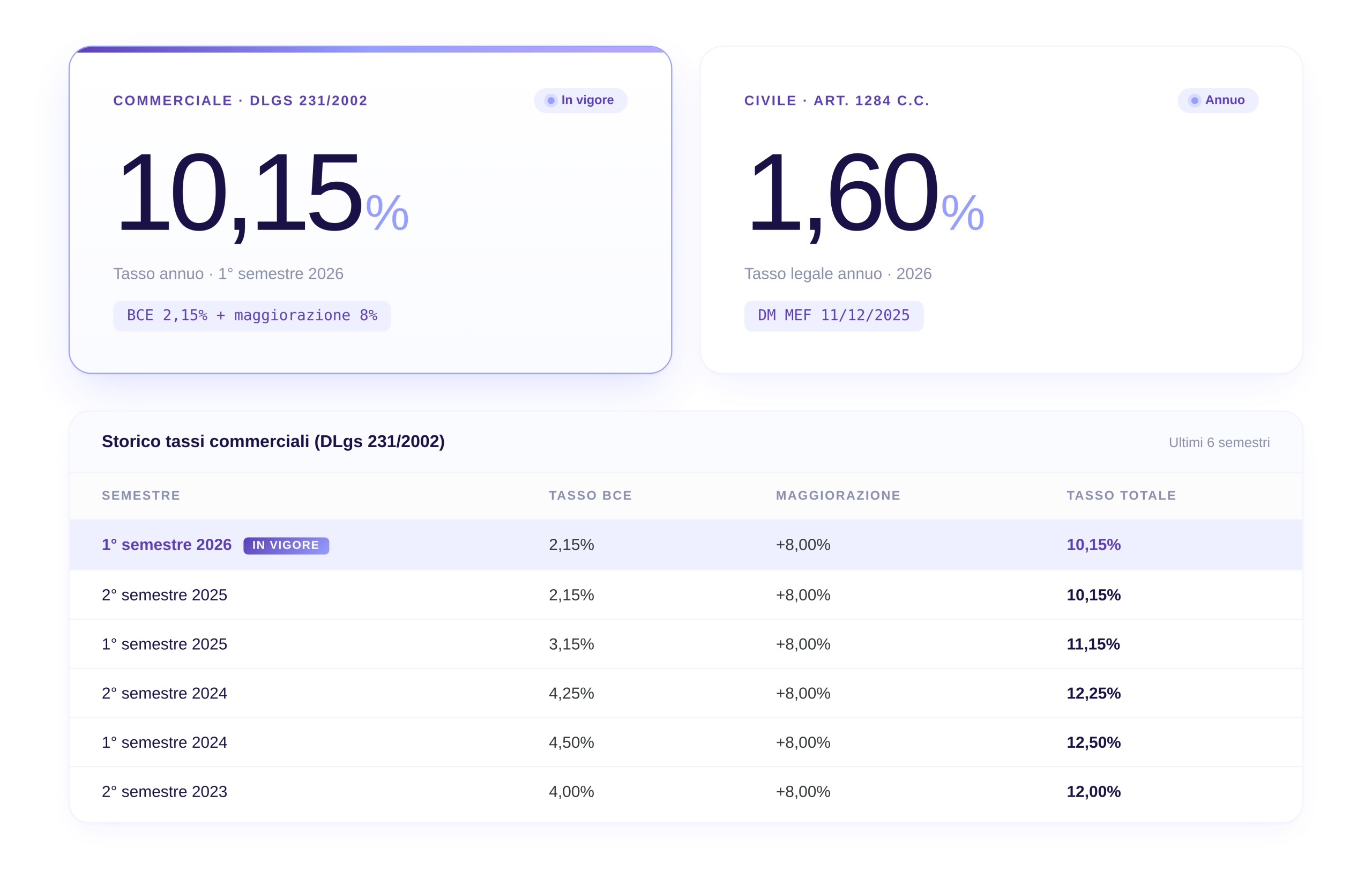Click the BCE rate 4,00% cell
1372x869 pixels.
pyautogui.click(x=571, y=791)
